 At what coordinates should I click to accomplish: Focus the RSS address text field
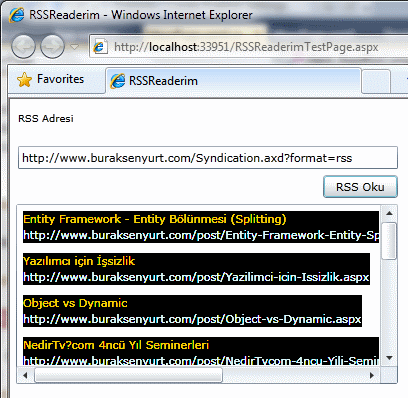point(208,158)
